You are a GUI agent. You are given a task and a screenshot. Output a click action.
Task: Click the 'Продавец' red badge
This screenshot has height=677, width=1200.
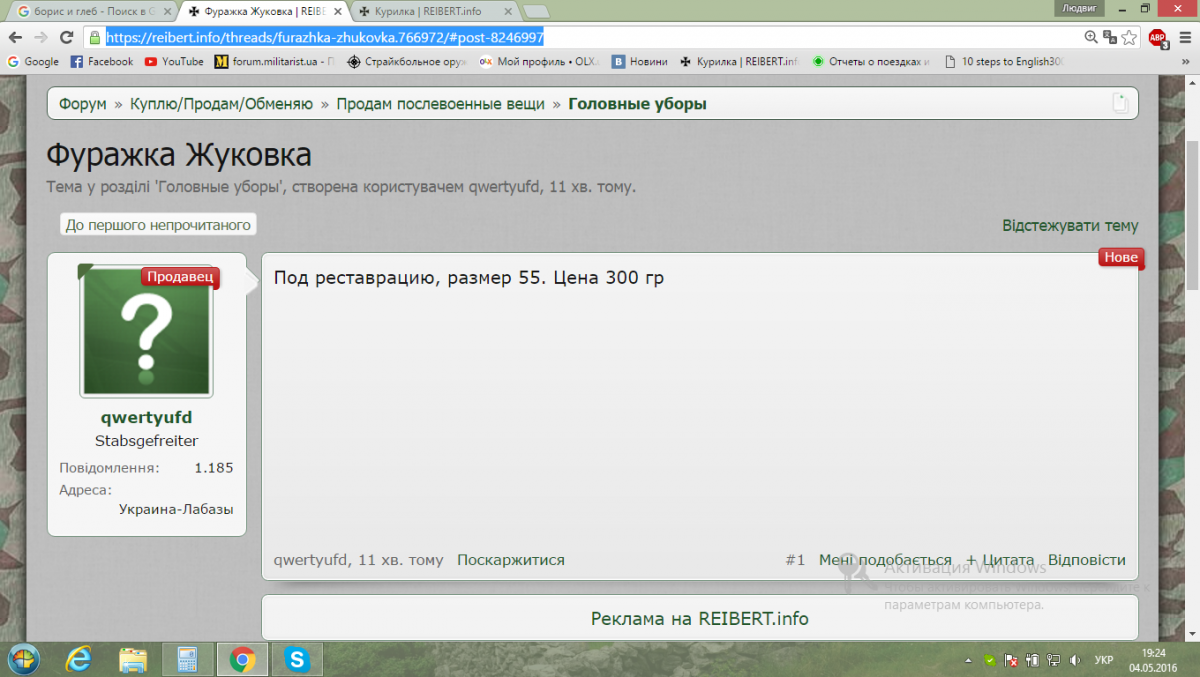coord(180,277)
